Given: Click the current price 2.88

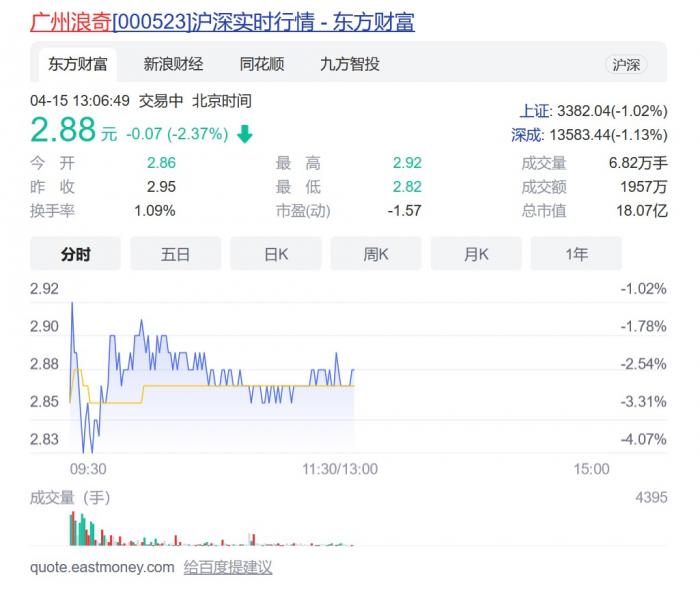Looking at the screenshot, I should coord(63,130).
